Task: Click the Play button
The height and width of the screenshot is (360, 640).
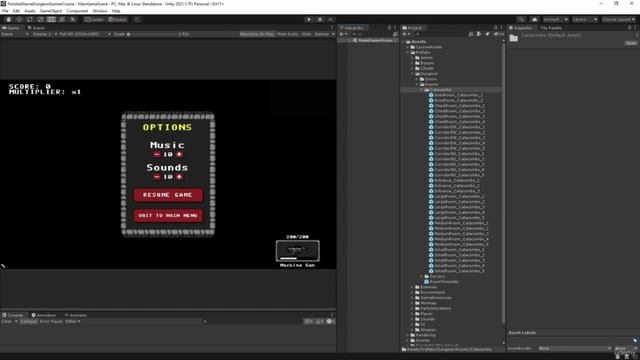Action: coord(309,19)
